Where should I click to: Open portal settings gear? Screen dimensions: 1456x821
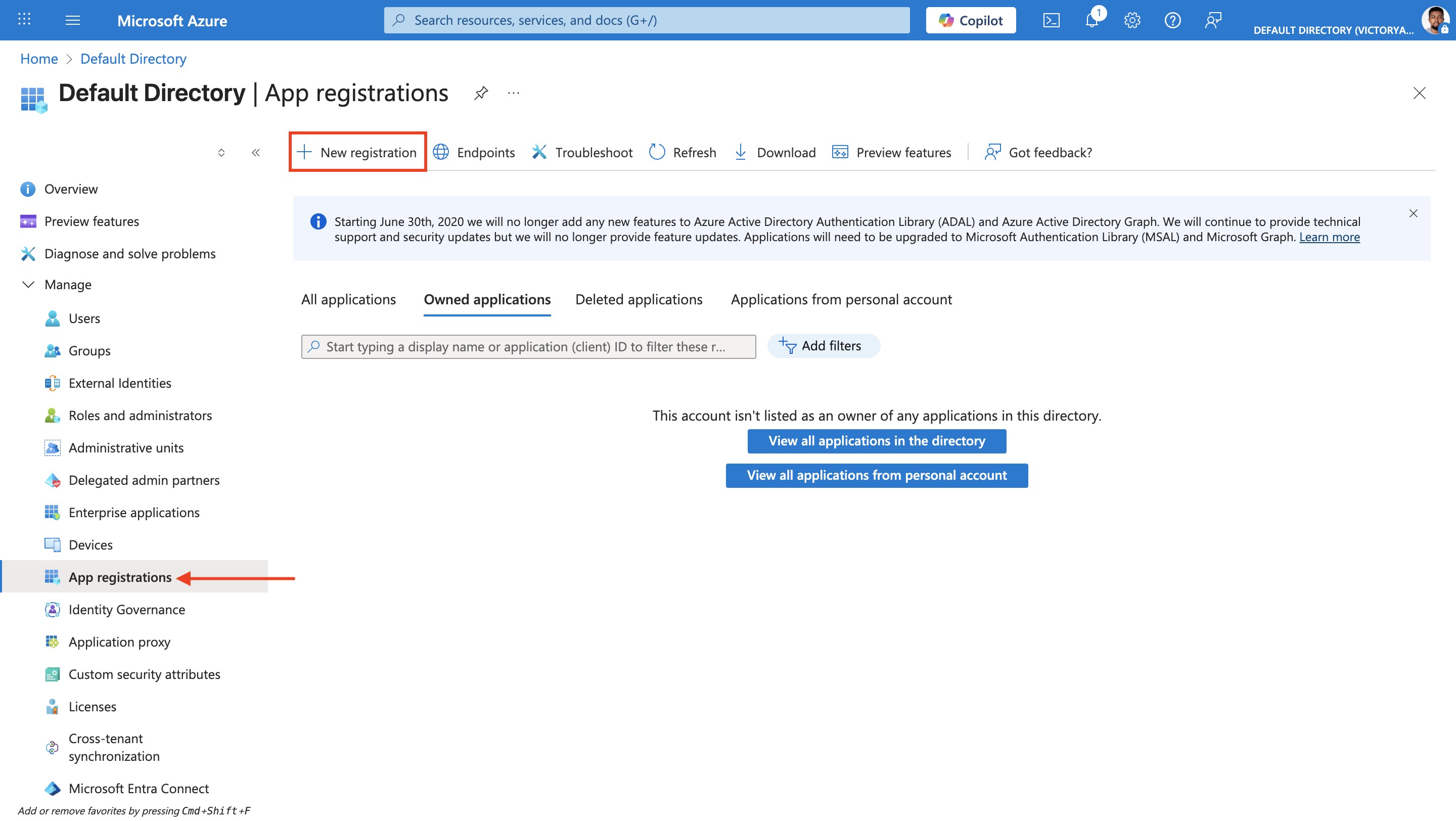(x=1132, y=20)
